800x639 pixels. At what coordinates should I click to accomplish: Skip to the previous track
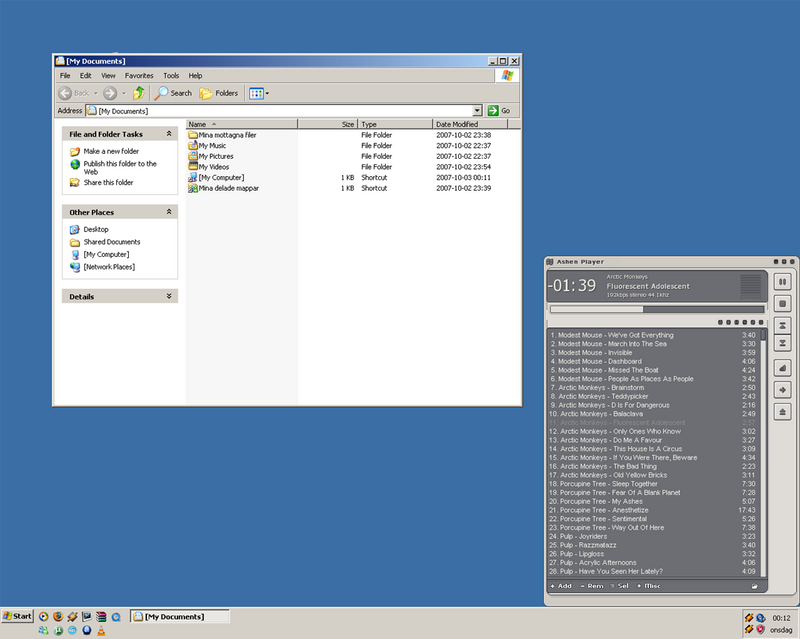(782, 323)
